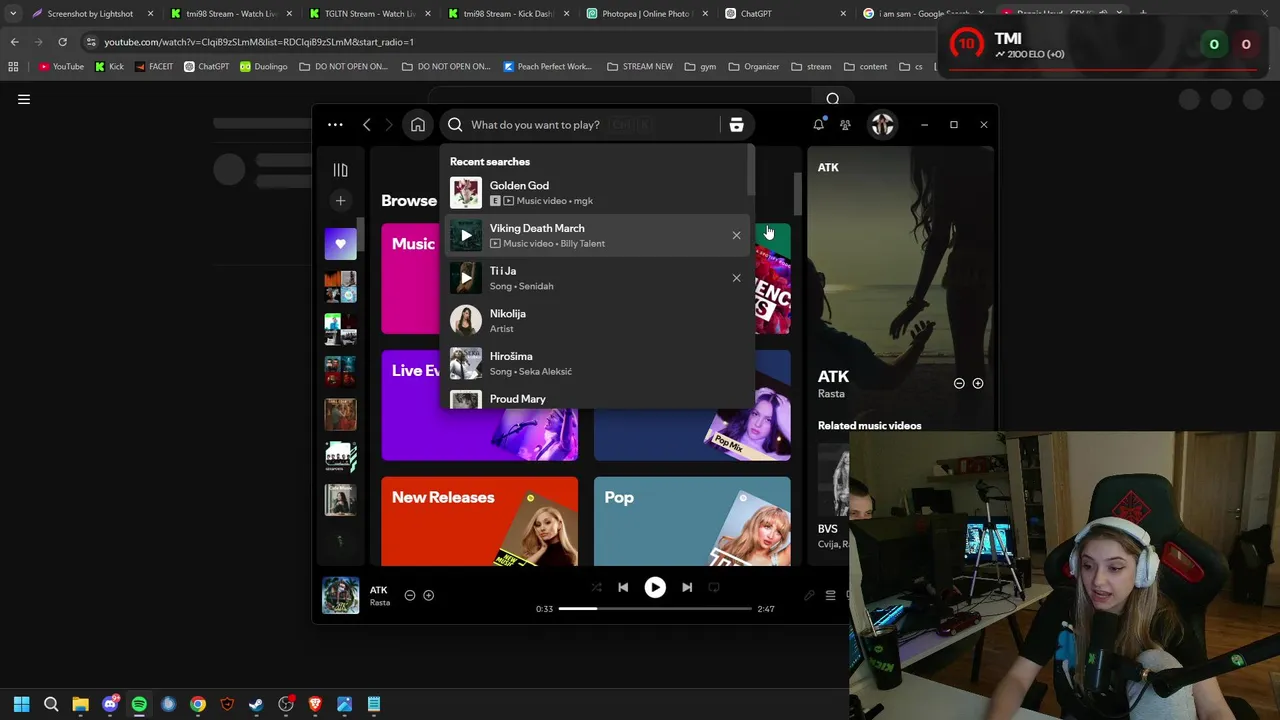The image size is (1280, 720).
Task: Open Friend Activity icon in Spotify
Action: (x=845, y=125)
